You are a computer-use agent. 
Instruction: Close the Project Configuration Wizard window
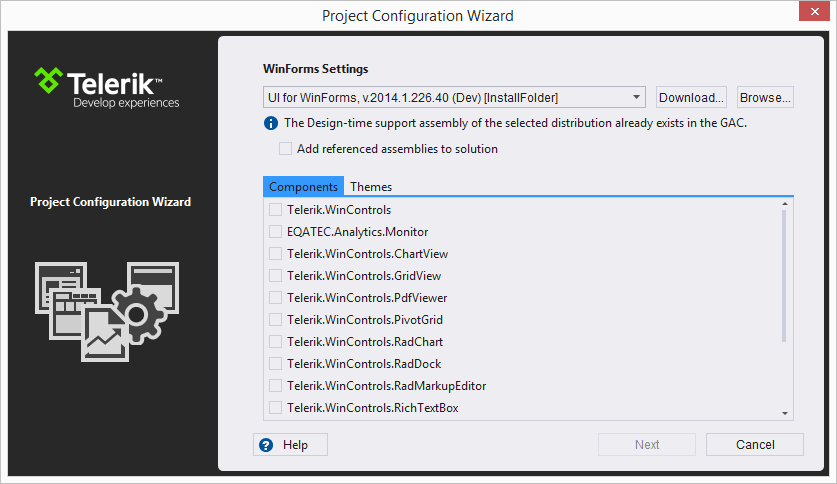click(x=814, y=11)
